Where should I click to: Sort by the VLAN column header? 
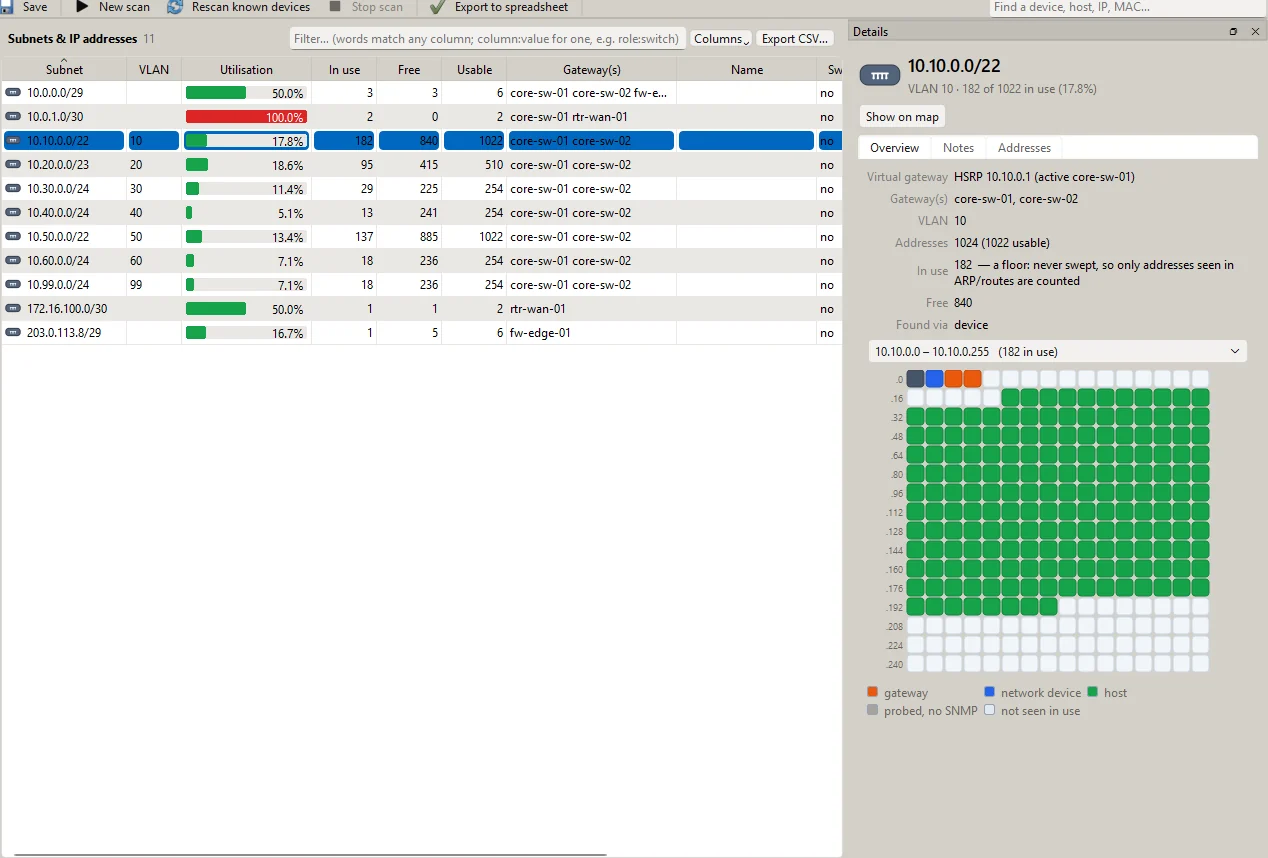[x=154, y=70]
